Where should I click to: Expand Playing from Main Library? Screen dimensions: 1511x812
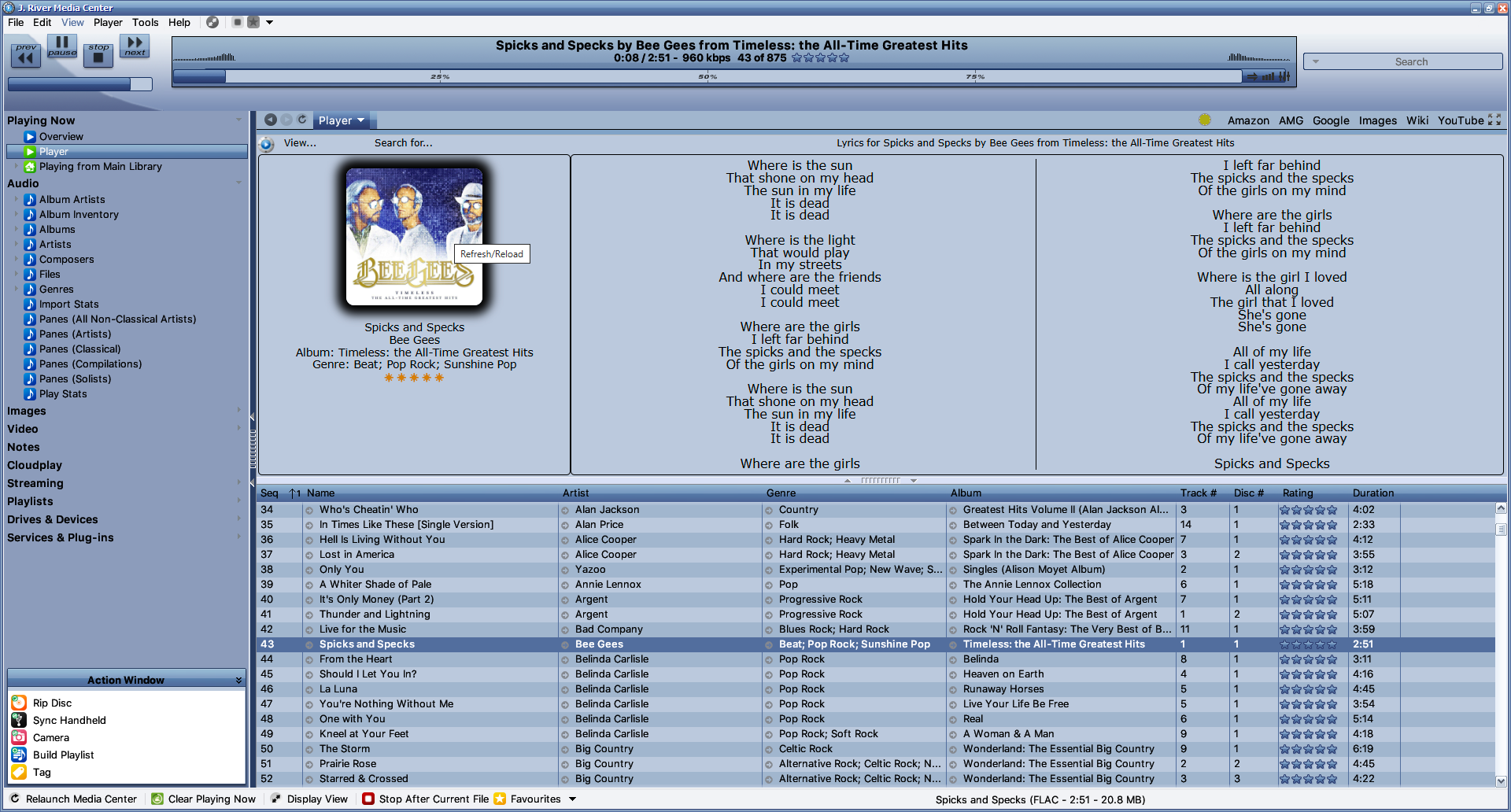pos(16,166)
